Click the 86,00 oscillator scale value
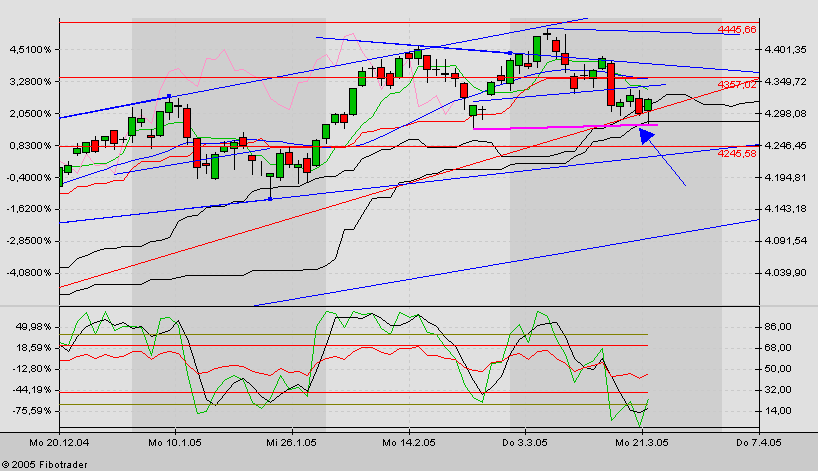 [778, 327]
